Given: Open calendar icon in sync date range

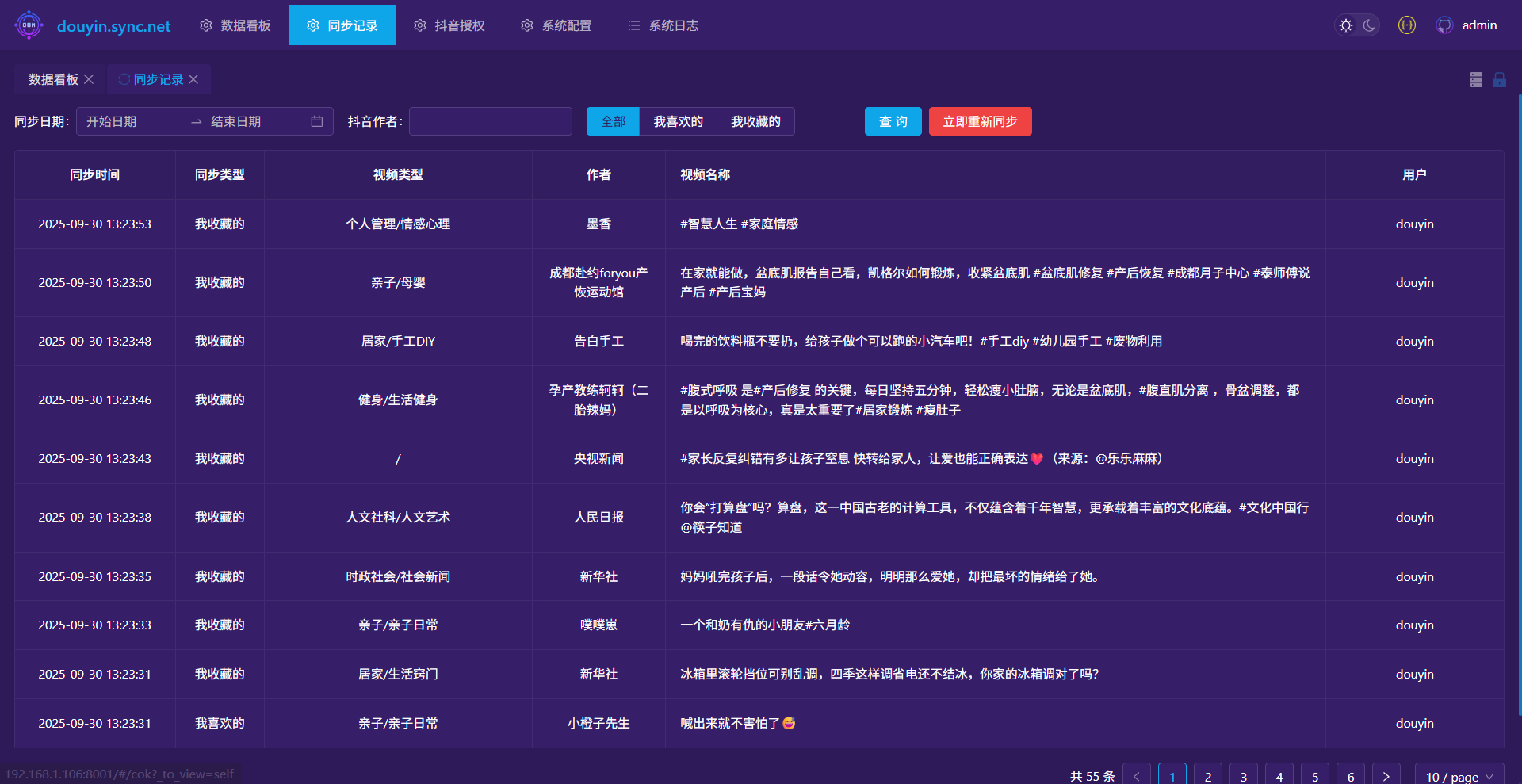Looking at the screenshot, I should point(317,121).
